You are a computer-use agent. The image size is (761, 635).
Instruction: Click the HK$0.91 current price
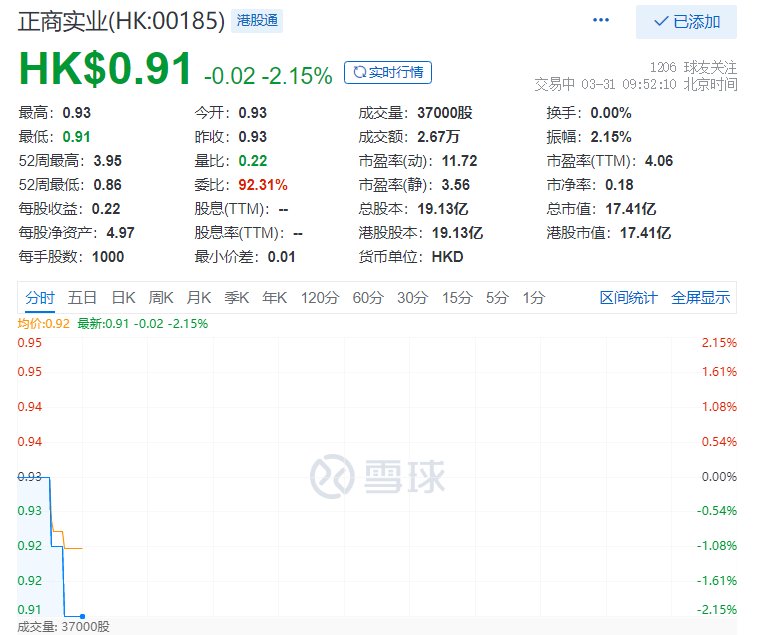pos(105,68)
